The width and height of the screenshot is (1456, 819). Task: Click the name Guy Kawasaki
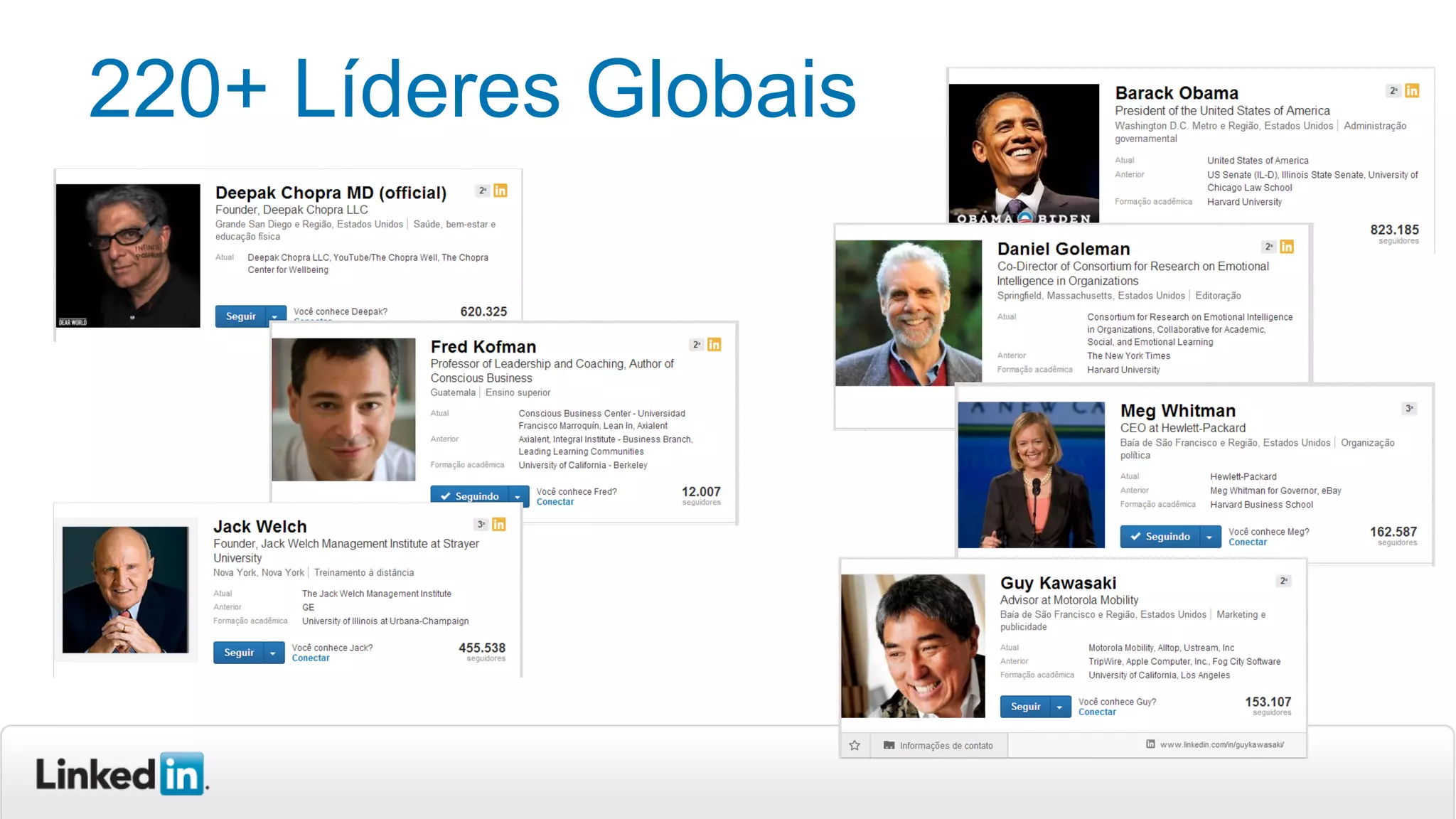click(x=1058, y=583)
